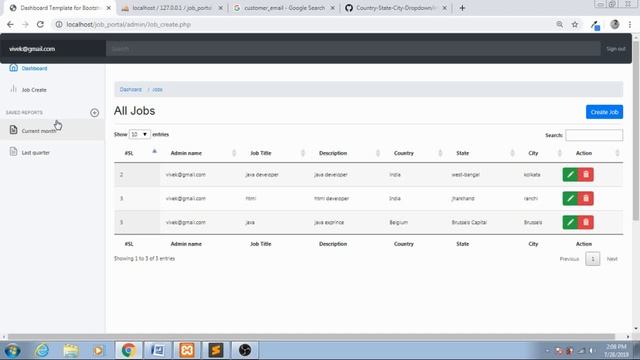Switch to Chrome in the taskbar
640x360 pixels.
pyautogui.click(x=128, y=350)
